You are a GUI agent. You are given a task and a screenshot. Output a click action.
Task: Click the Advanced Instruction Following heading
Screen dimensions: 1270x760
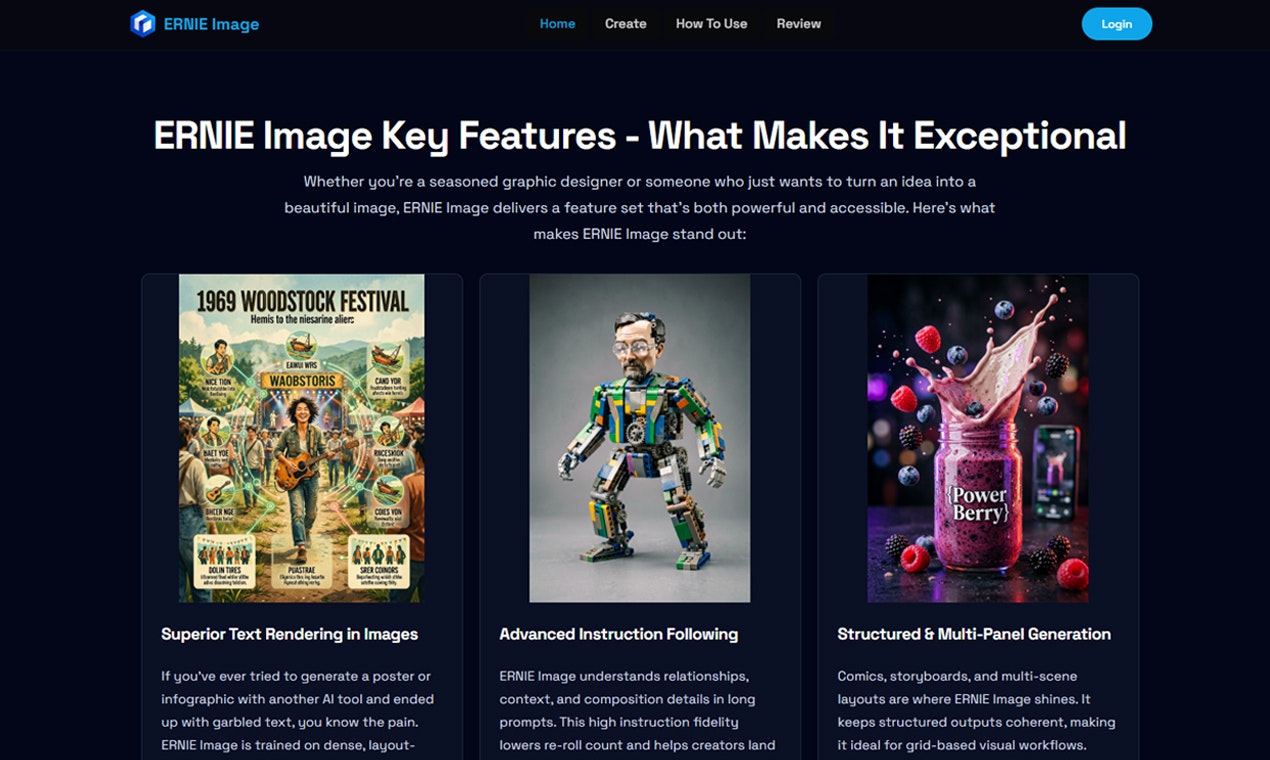(x=618, y=634)
